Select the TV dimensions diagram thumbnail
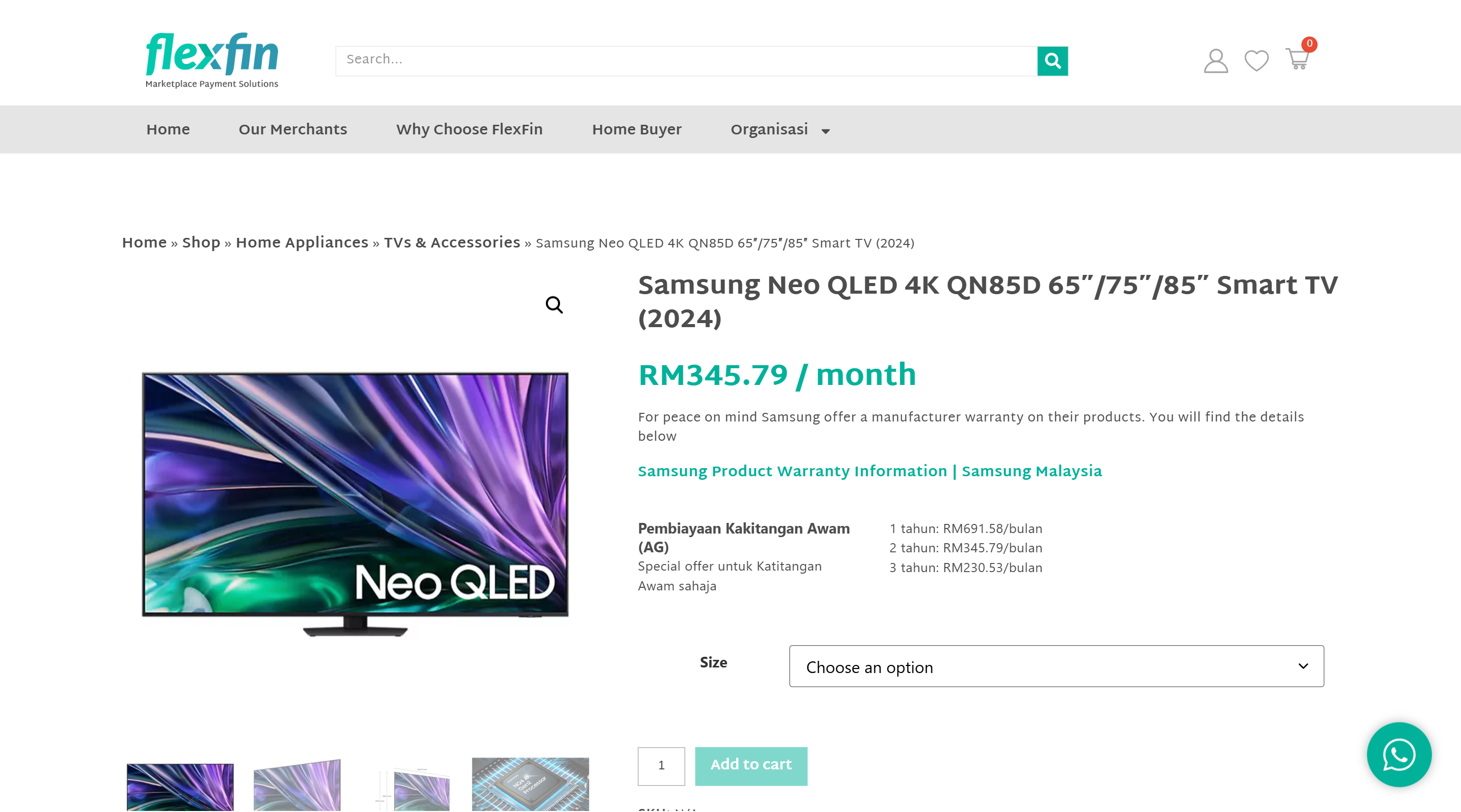 [x=413, y=787]
